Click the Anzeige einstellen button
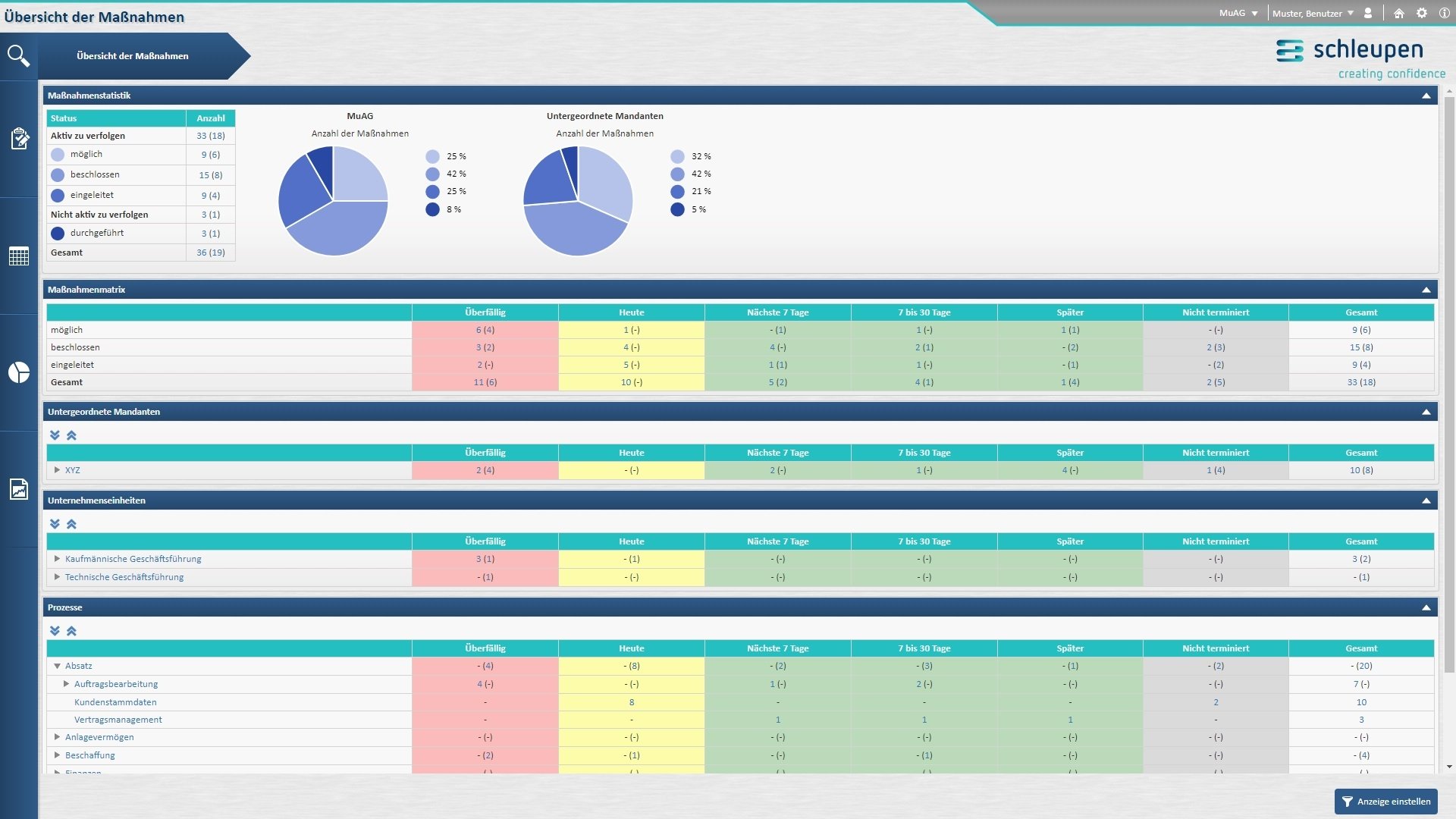The image size is (1456, 819). 1385,802
